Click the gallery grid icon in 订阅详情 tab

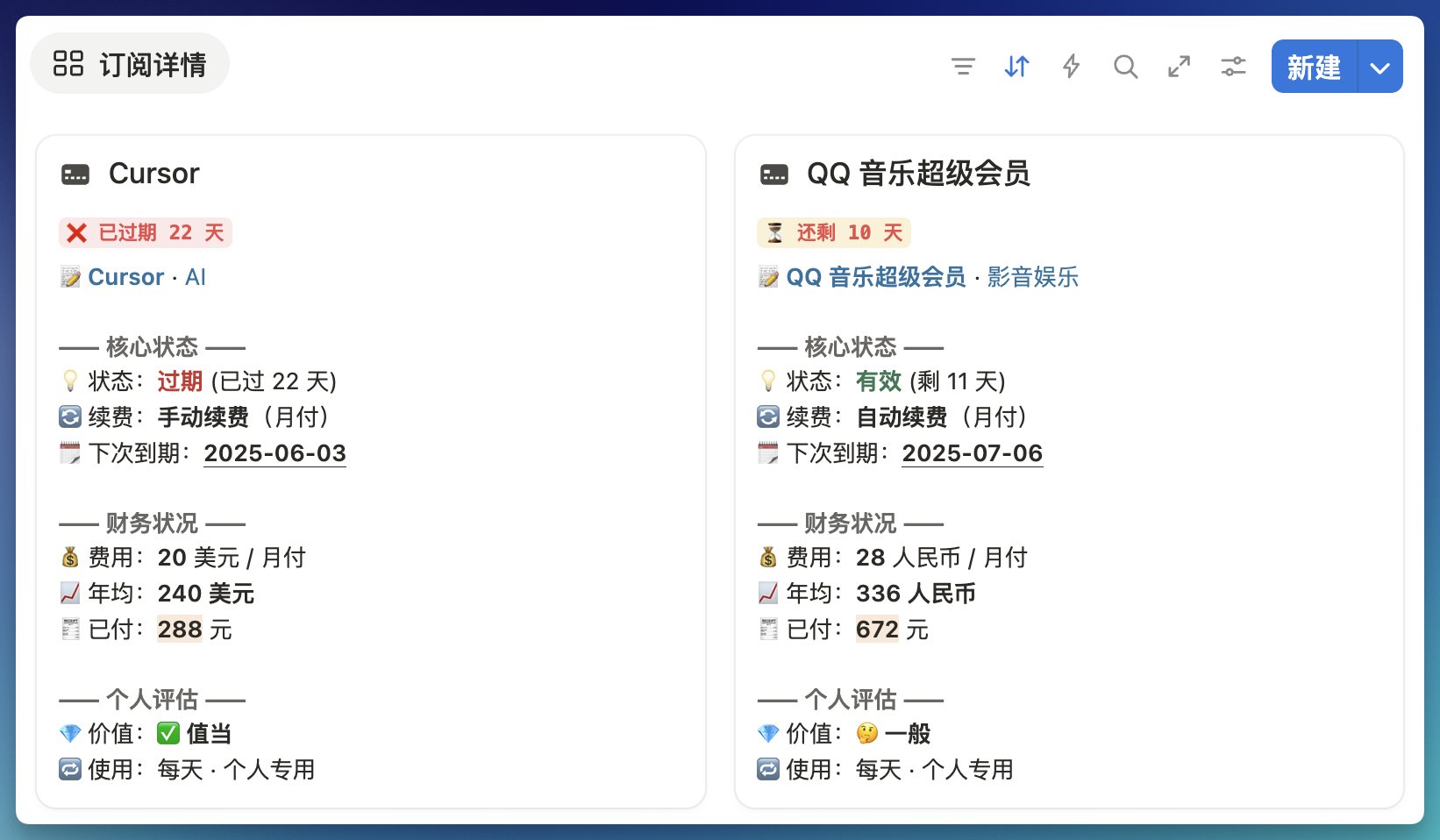click(x=68, y=64)
